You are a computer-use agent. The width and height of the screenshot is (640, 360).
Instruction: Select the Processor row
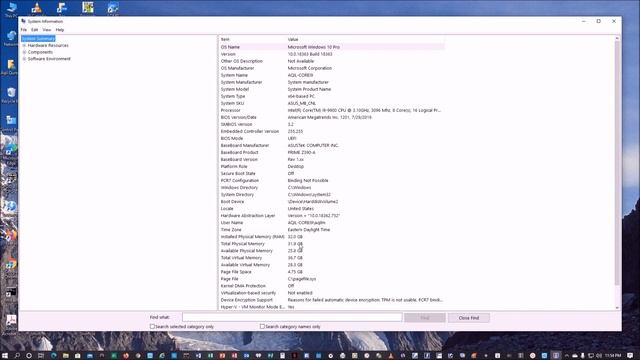click(x=332, y=110)
